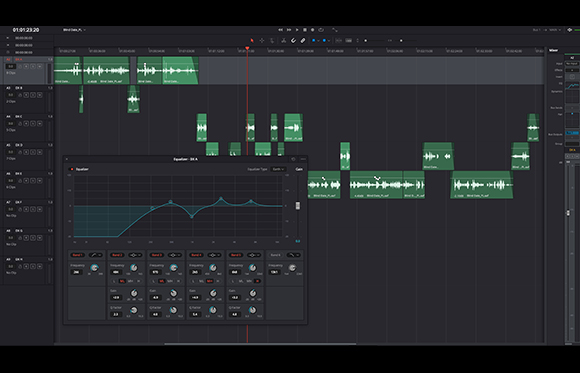Toggle Band 1 on or off
The width and height of the screenshot is (580, 373).
pyautogui.click(x=77, y=255)
